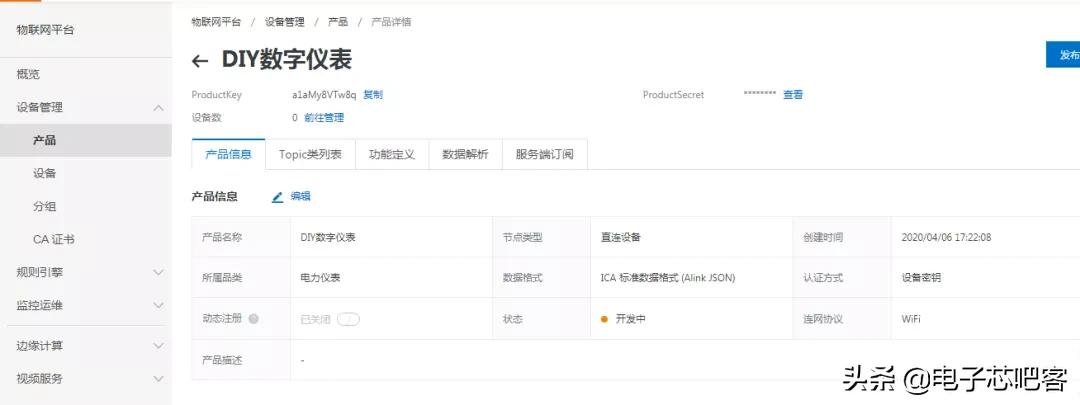1080x405 pixels.
Task: Click the ICA 标准数据格式 (Alink JSON) value
Action: pos(668,278)
